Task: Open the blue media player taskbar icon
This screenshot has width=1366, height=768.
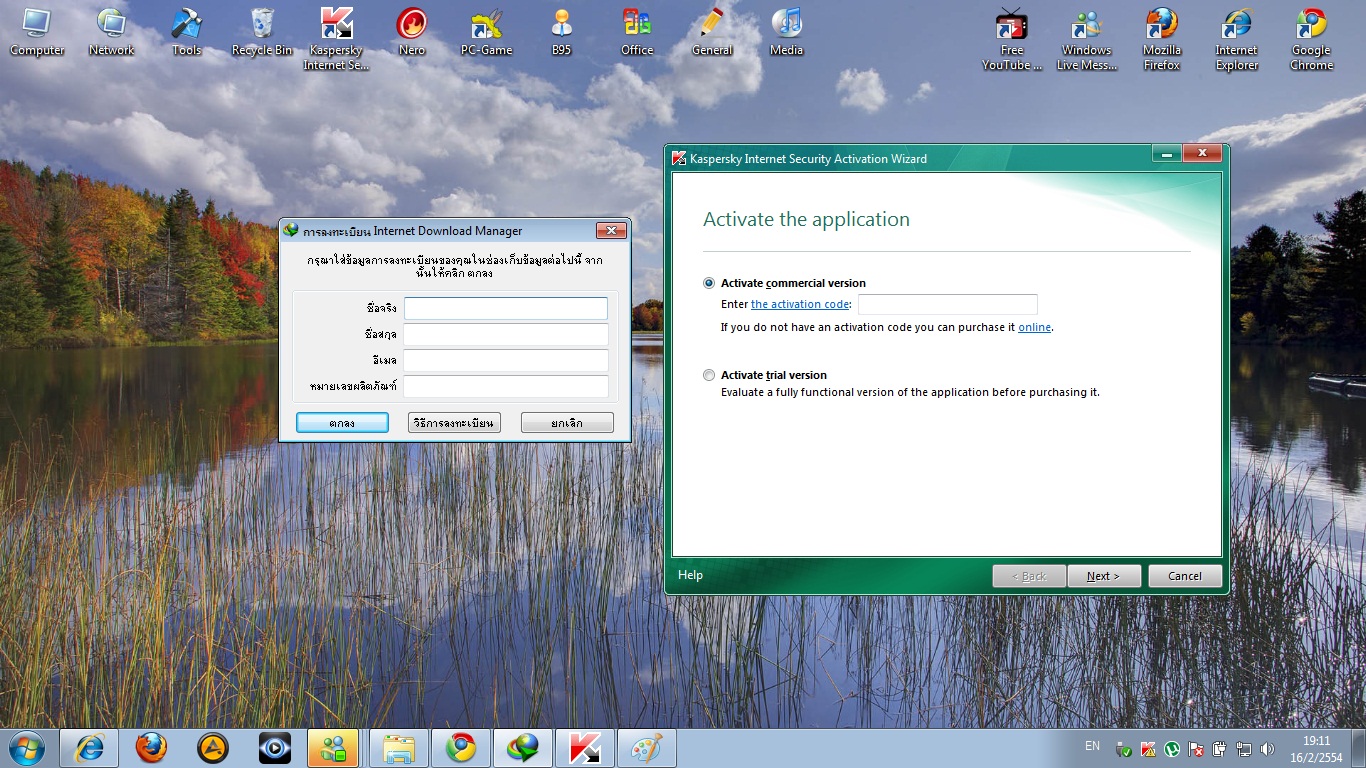Action: 275,748
